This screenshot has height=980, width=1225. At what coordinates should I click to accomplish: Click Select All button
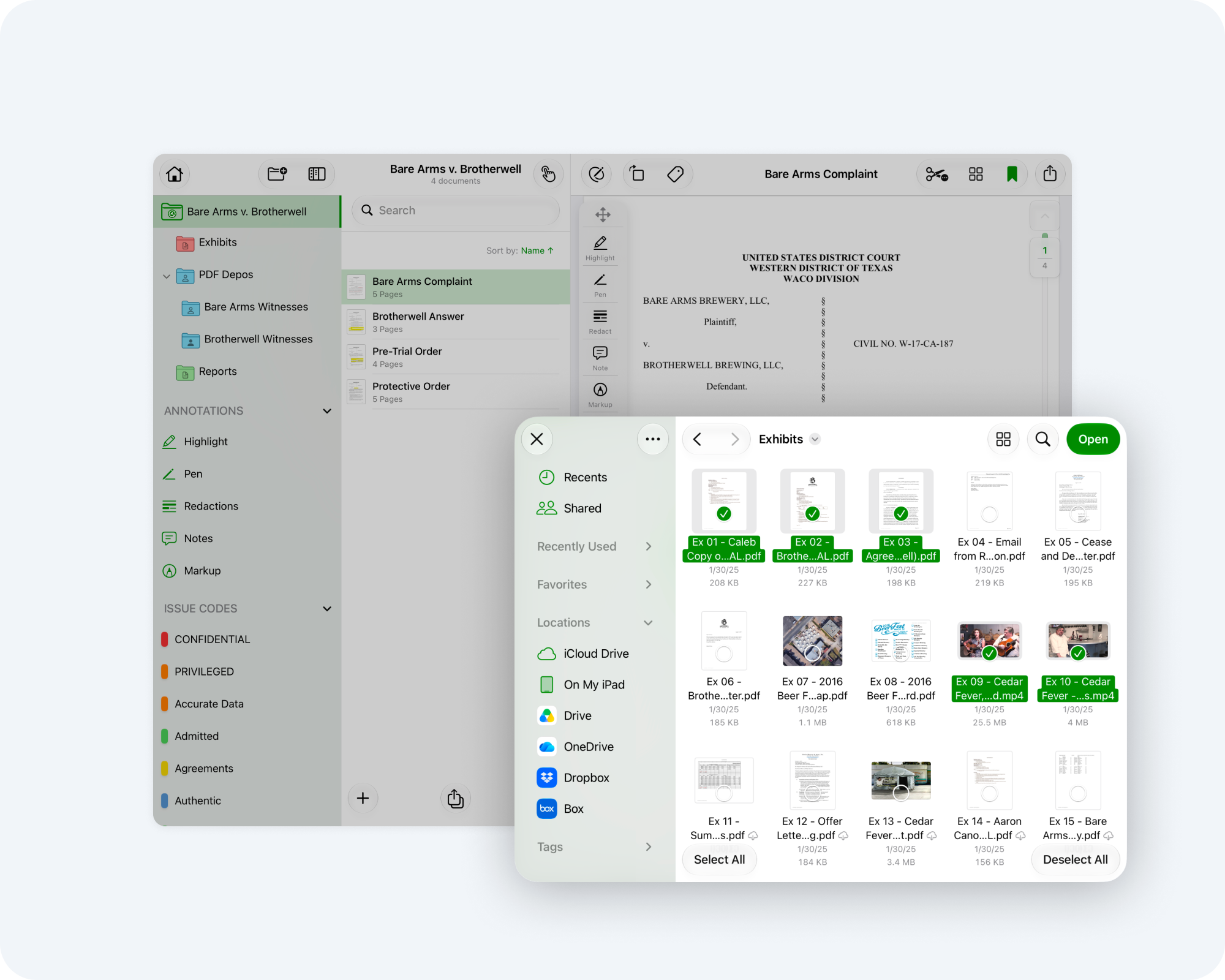720,859
